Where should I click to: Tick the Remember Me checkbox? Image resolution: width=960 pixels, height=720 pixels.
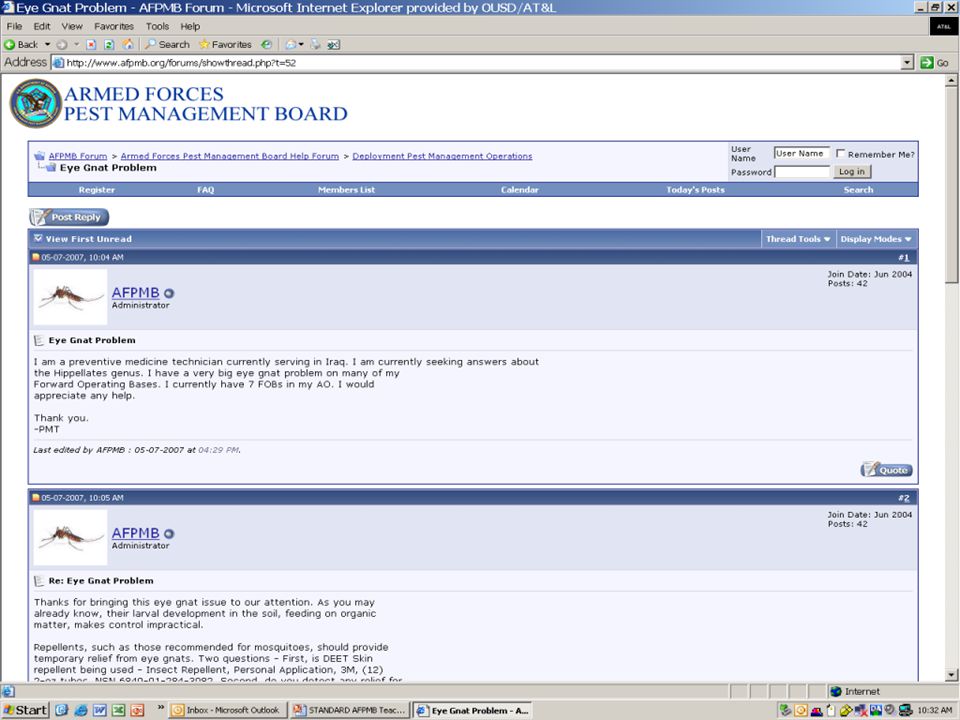point(841,154)
